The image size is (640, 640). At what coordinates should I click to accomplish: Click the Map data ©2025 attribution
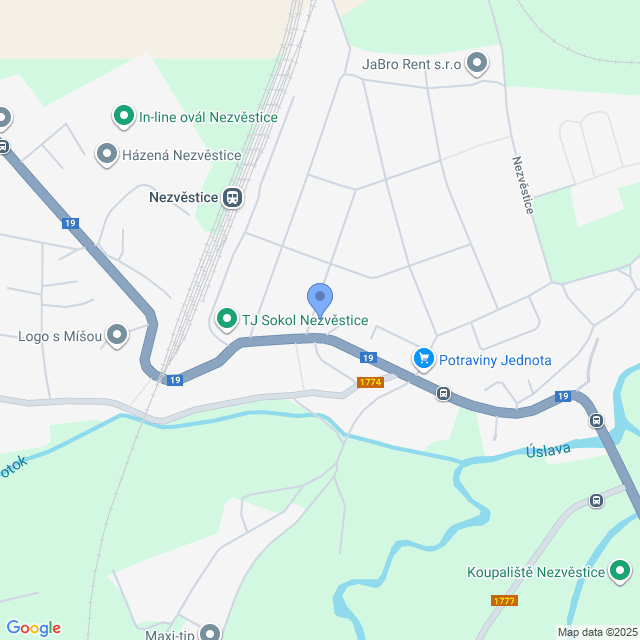598,632
